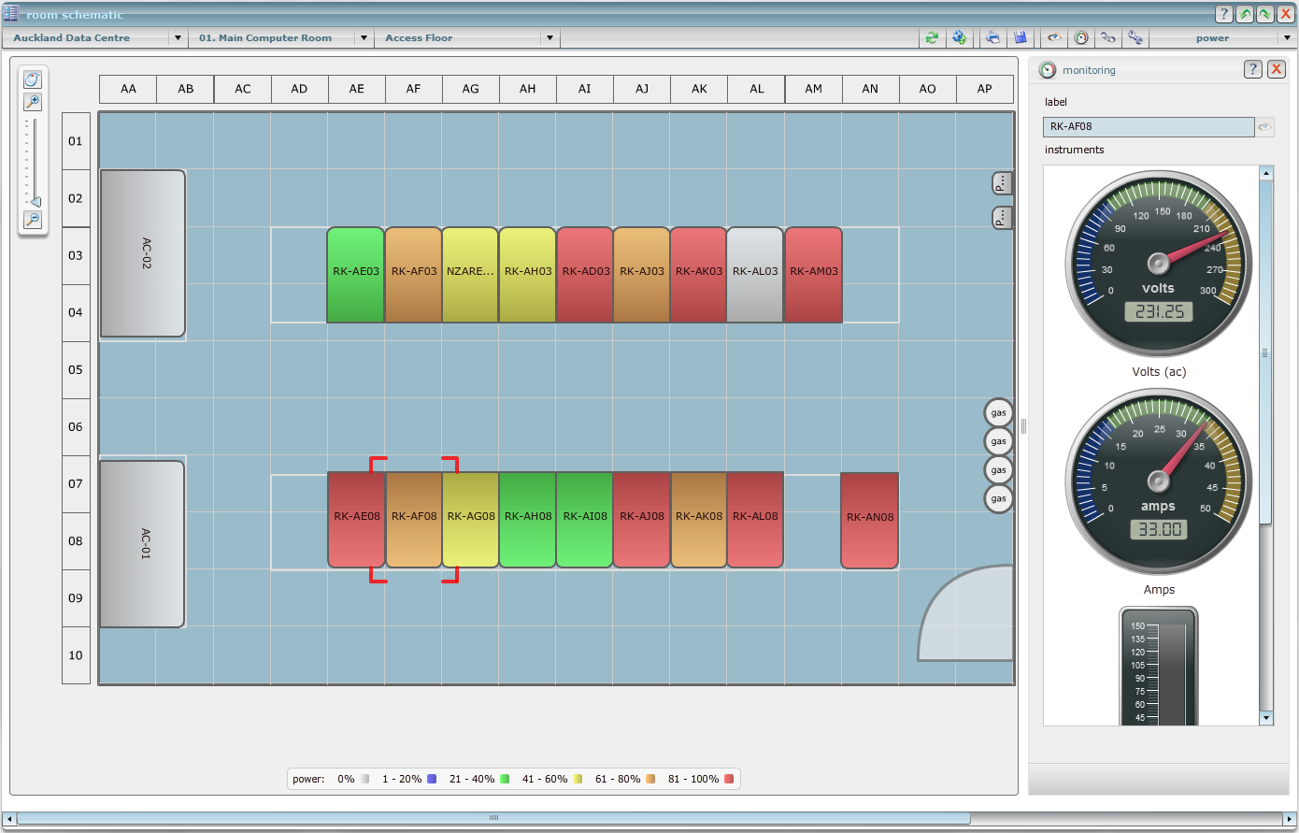Viewport: 1299px width, 833px height.
Task: Click the zoom slider handle
Action: 35,201
